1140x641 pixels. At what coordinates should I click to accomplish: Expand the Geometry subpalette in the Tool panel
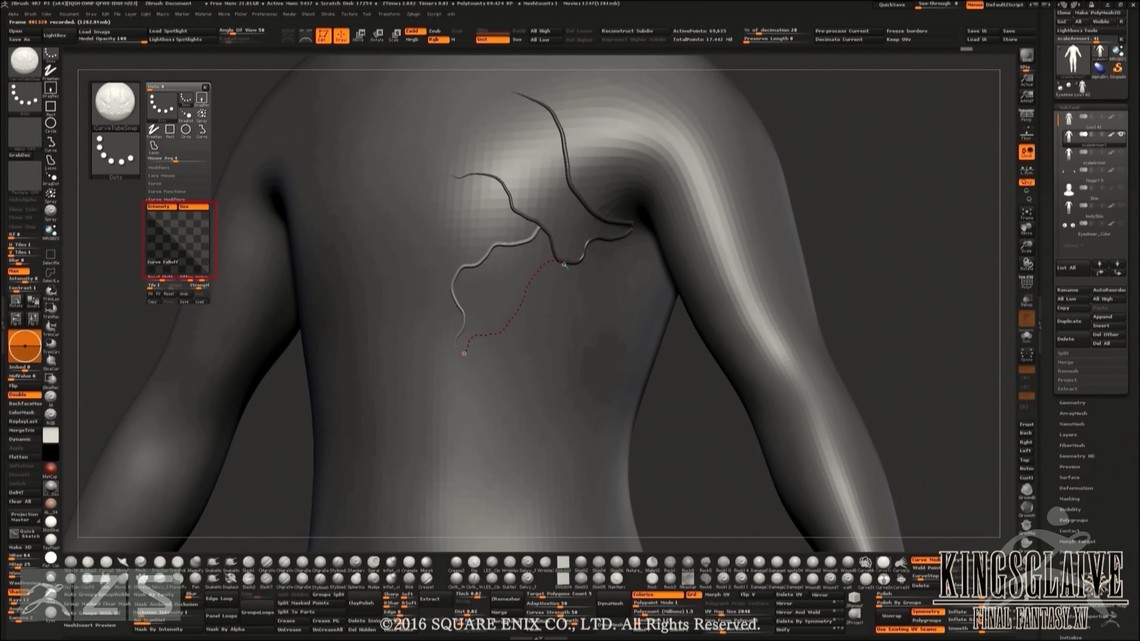pyautogui.click(x=1072, y=403)
